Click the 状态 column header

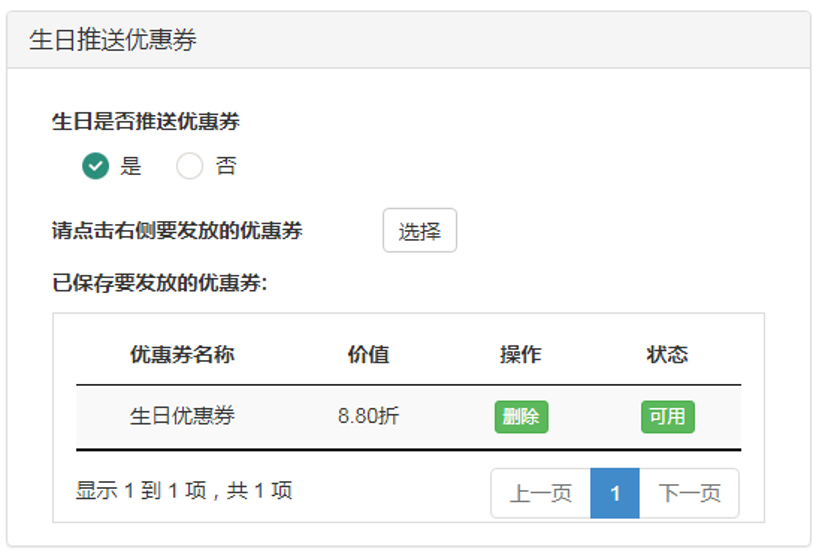pos(667,355)
